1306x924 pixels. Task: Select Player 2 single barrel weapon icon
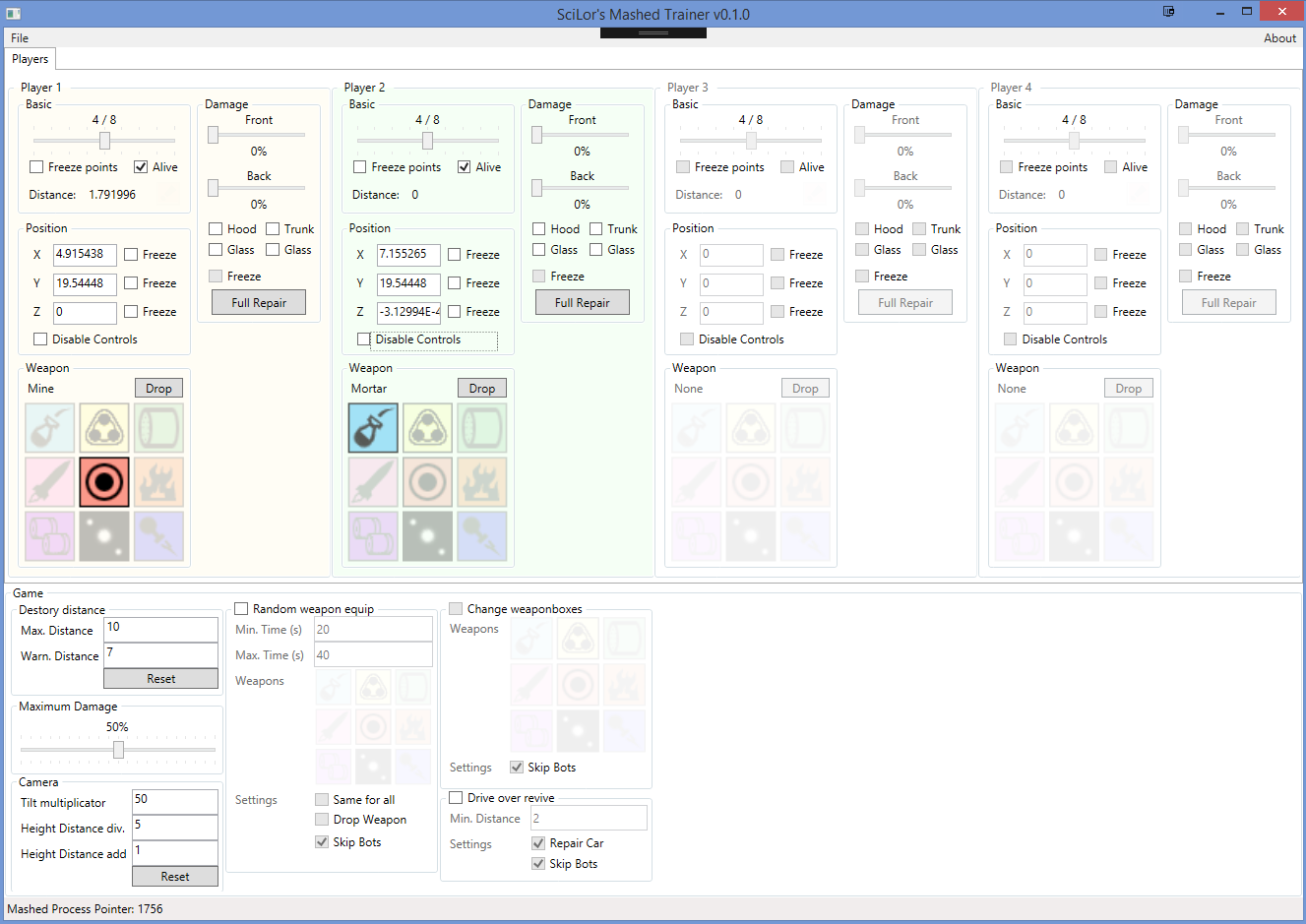point(482,428)
